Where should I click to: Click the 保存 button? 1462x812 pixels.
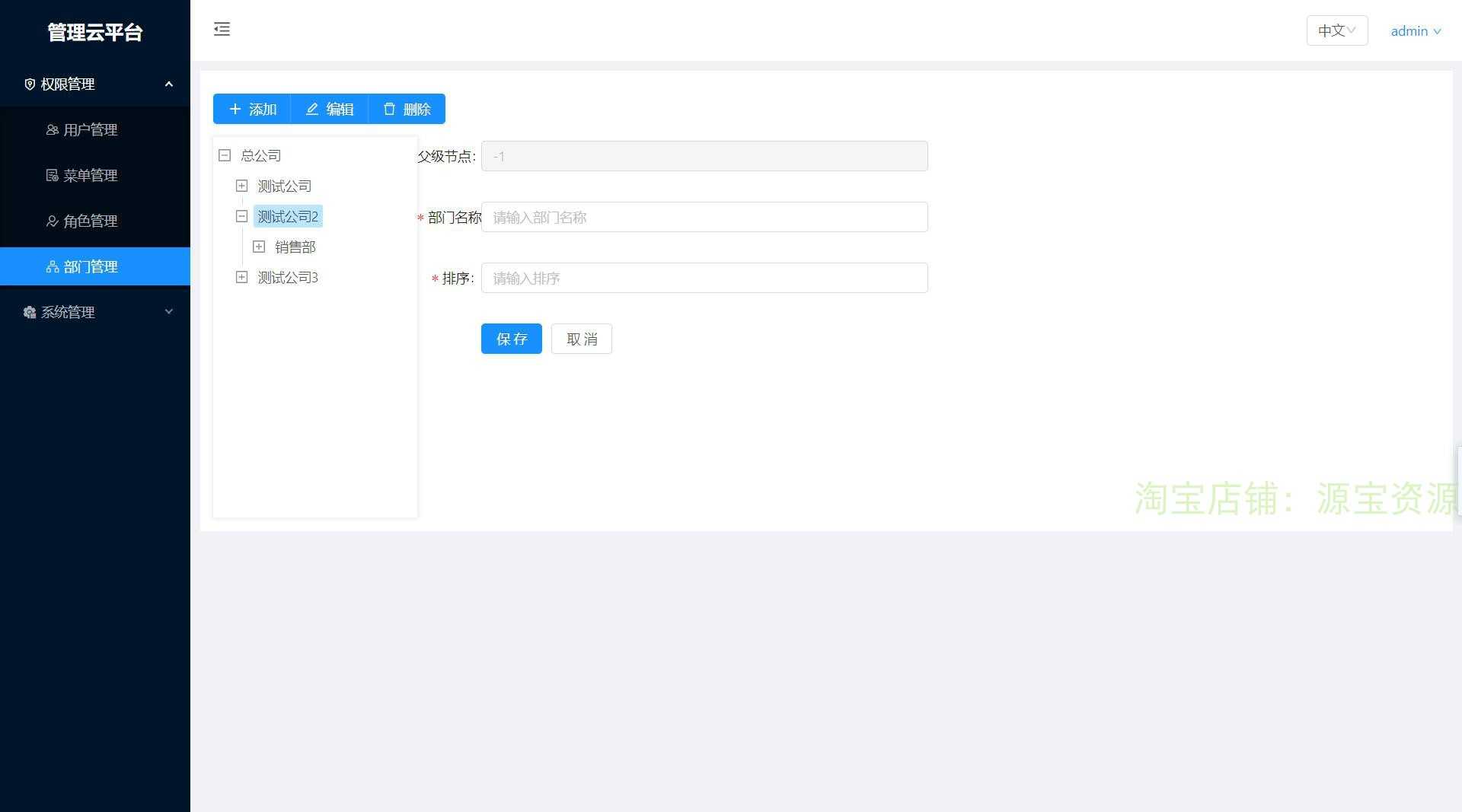[512, 339]
